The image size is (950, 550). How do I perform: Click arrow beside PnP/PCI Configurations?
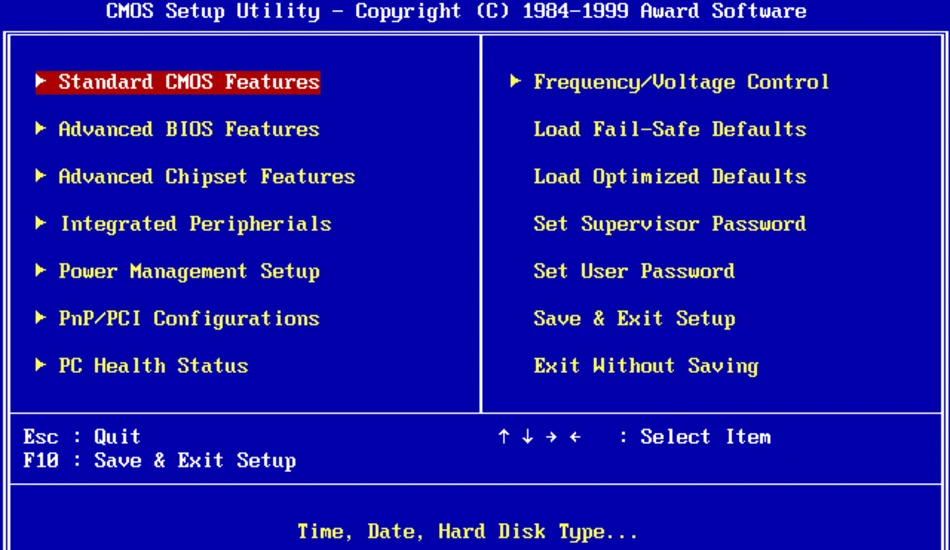41,317
